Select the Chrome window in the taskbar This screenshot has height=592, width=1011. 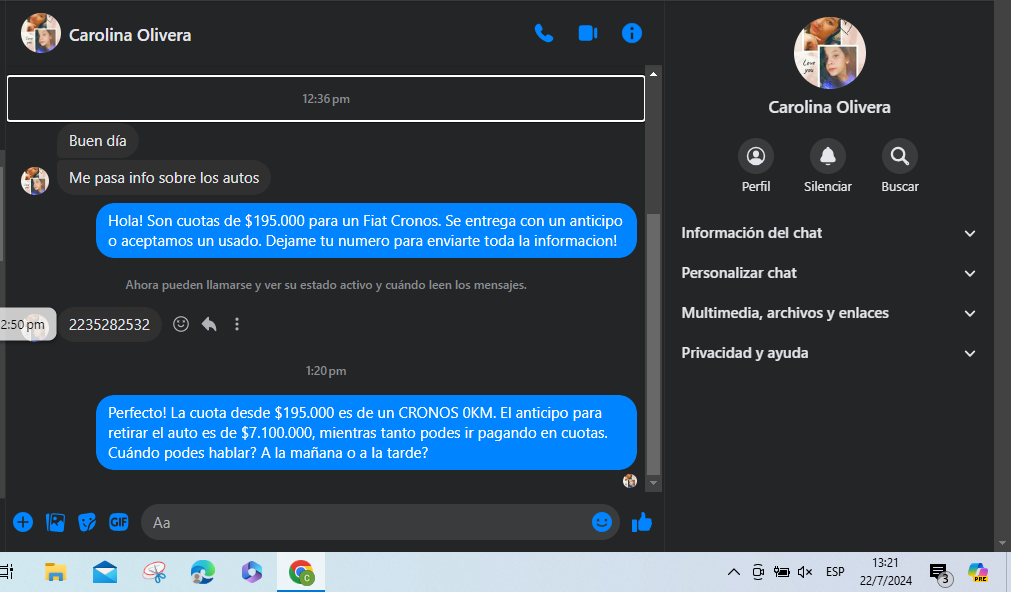301,572
